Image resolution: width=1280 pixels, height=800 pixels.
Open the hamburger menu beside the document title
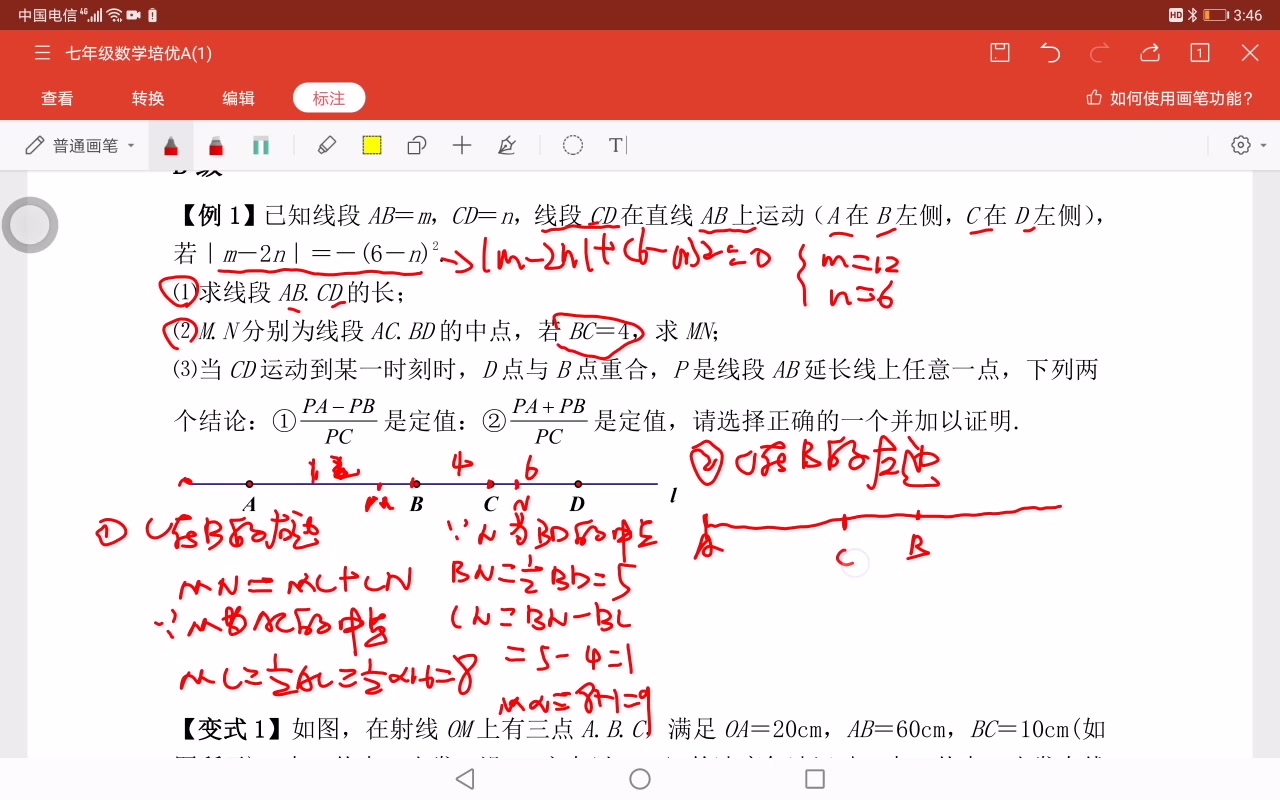tap(42, 53)
